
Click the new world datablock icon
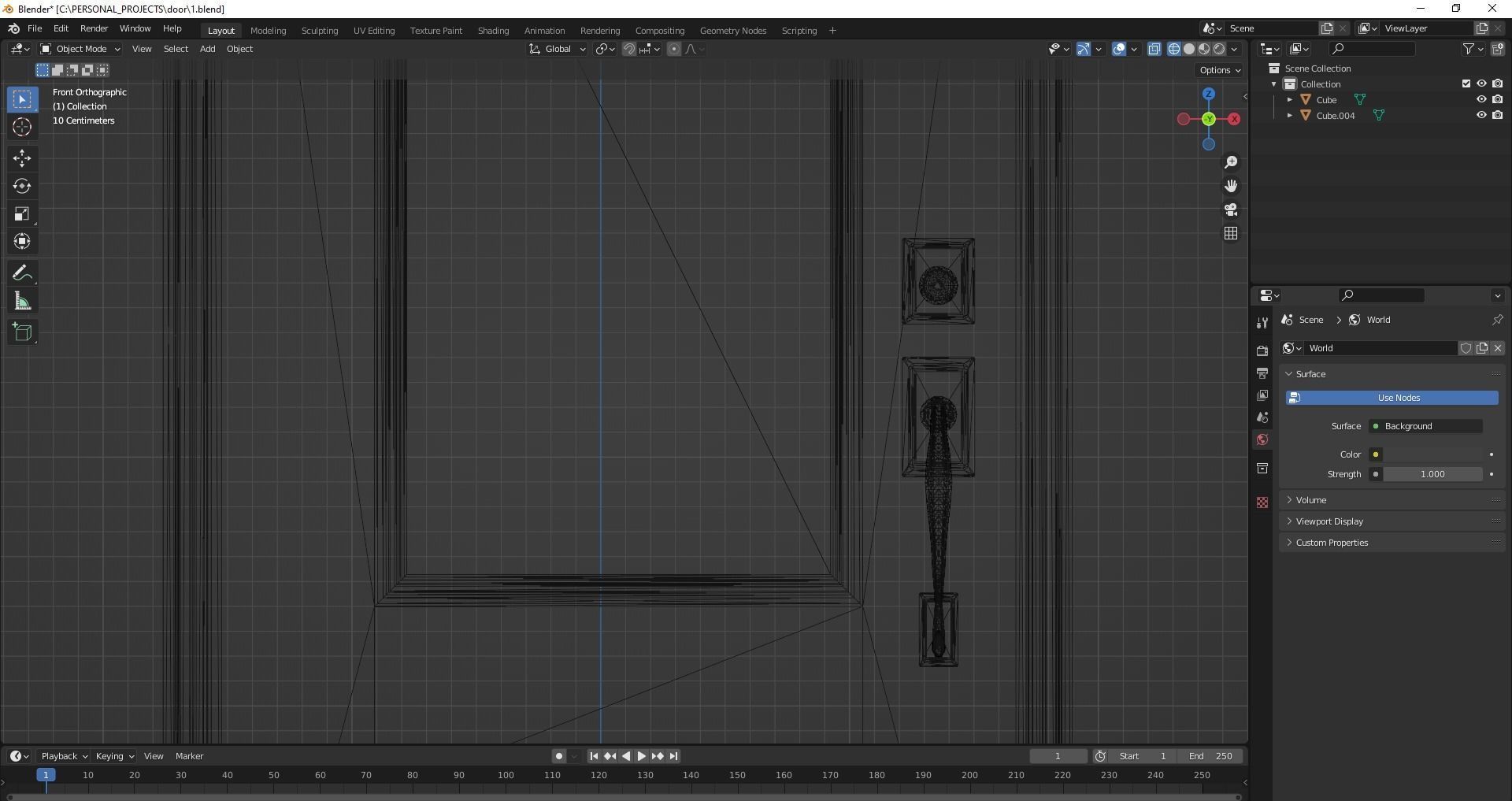tap(1482, 348)
